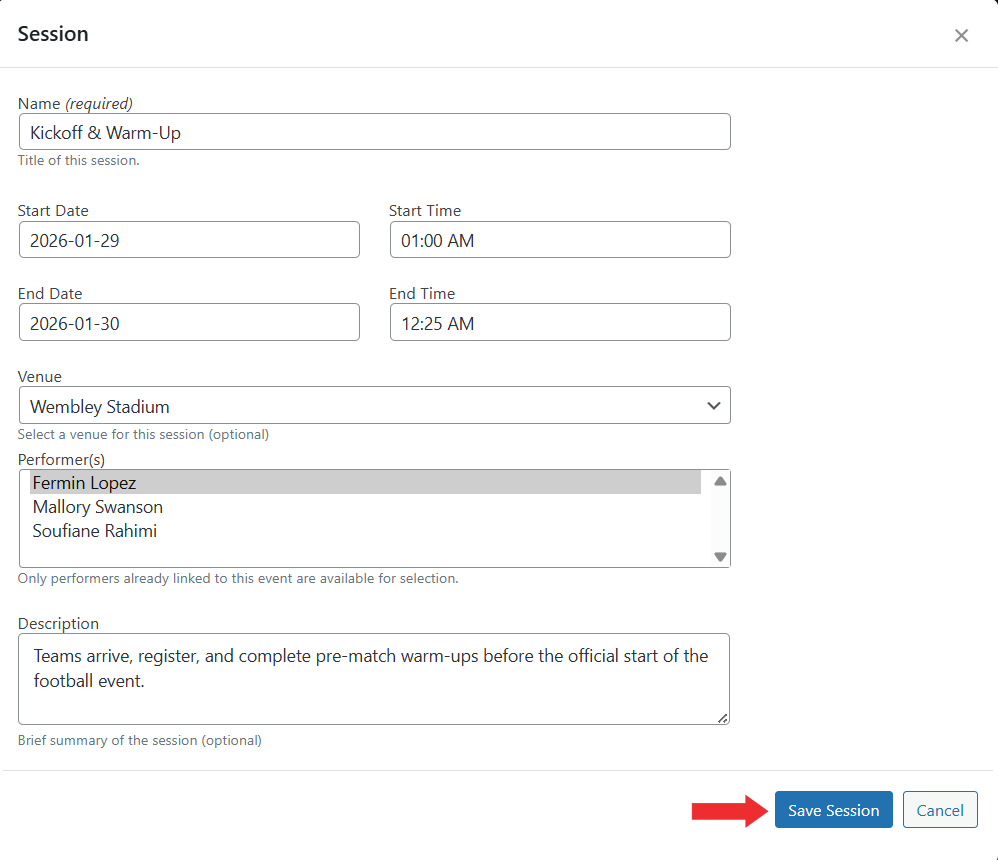Select the End Date field
The image size is (998, 860).
188,323
